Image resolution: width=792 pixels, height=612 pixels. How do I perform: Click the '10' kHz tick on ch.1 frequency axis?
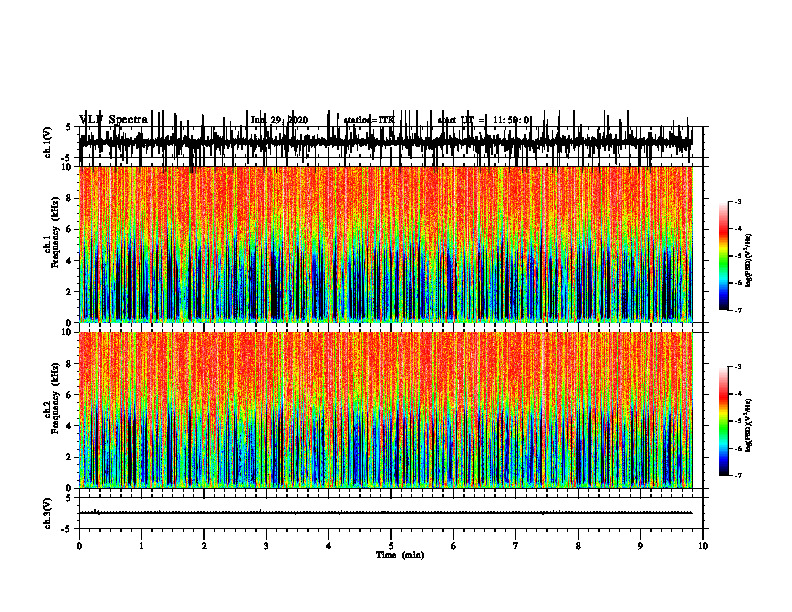(x=68, y=167)
